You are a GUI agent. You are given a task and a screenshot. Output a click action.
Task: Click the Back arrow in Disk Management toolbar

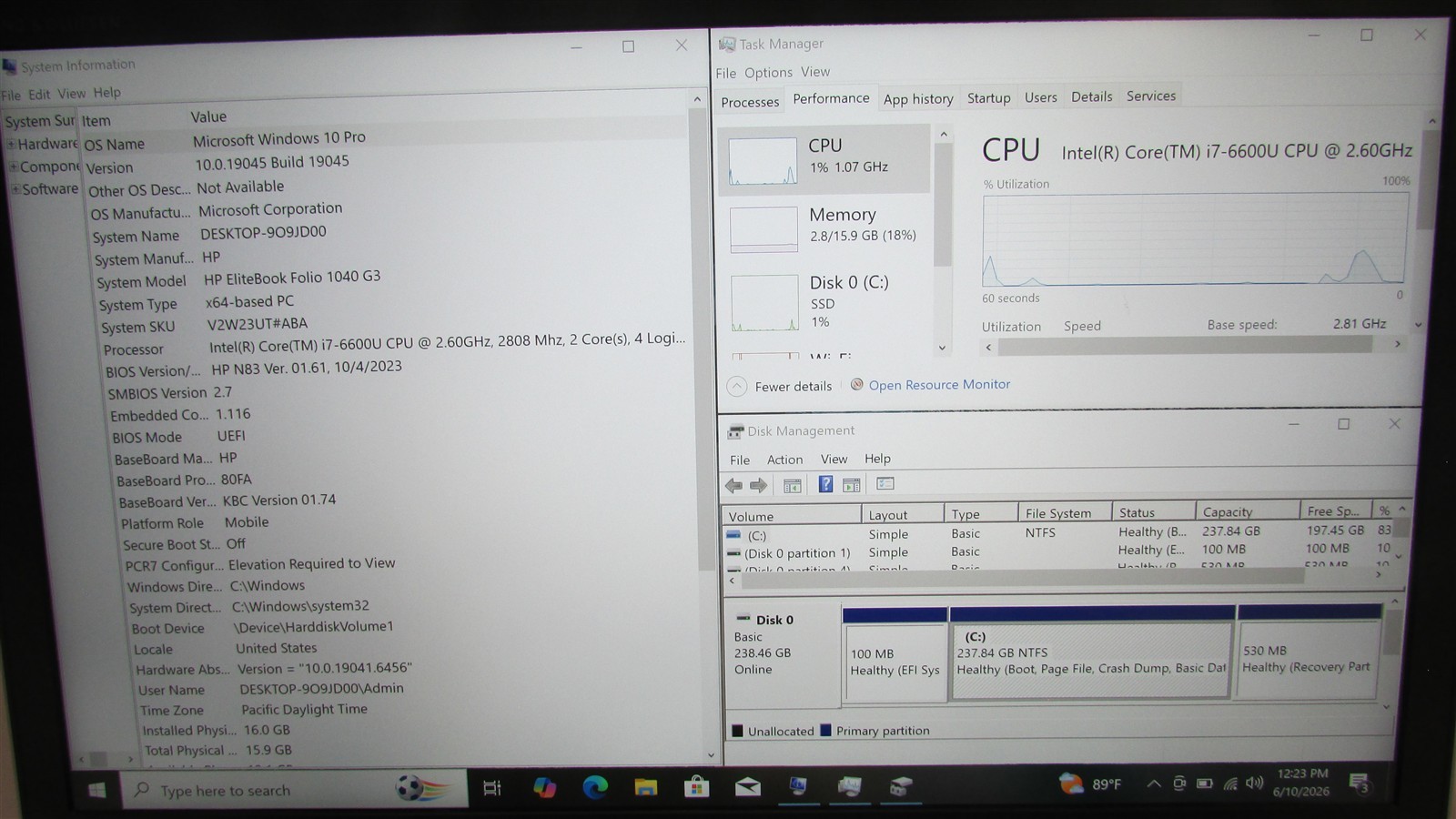coord(733,485)
